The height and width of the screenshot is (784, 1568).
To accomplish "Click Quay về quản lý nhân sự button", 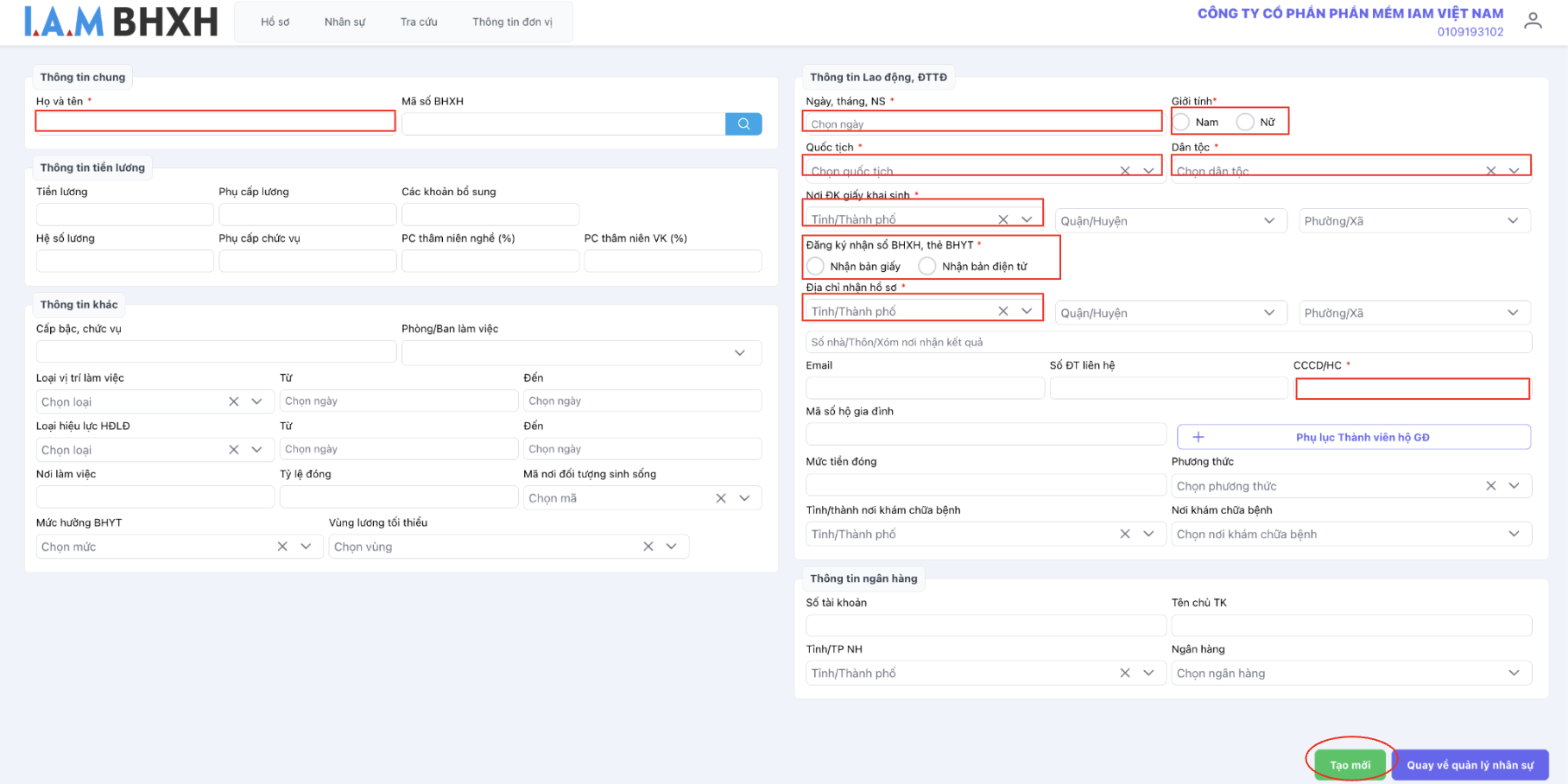I will click(1470, 765).
